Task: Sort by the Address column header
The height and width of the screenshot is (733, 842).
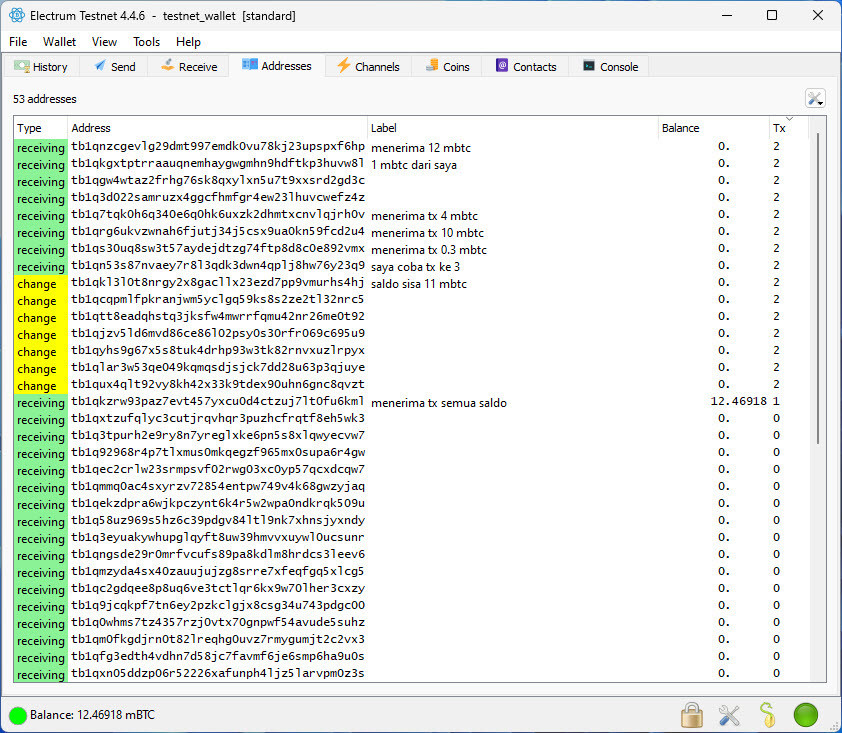Action: coord(217,128)
